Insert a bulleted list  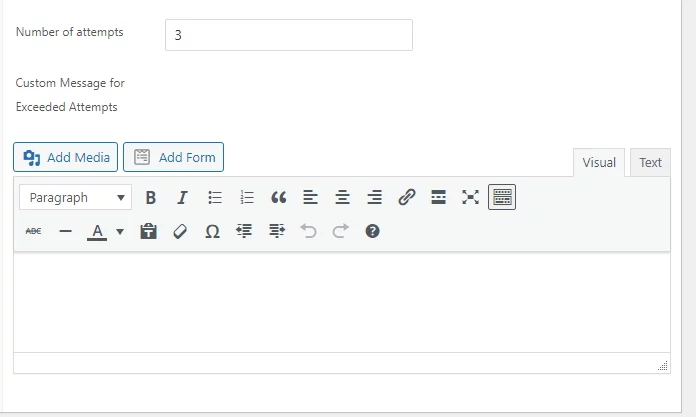coord(215,197)
